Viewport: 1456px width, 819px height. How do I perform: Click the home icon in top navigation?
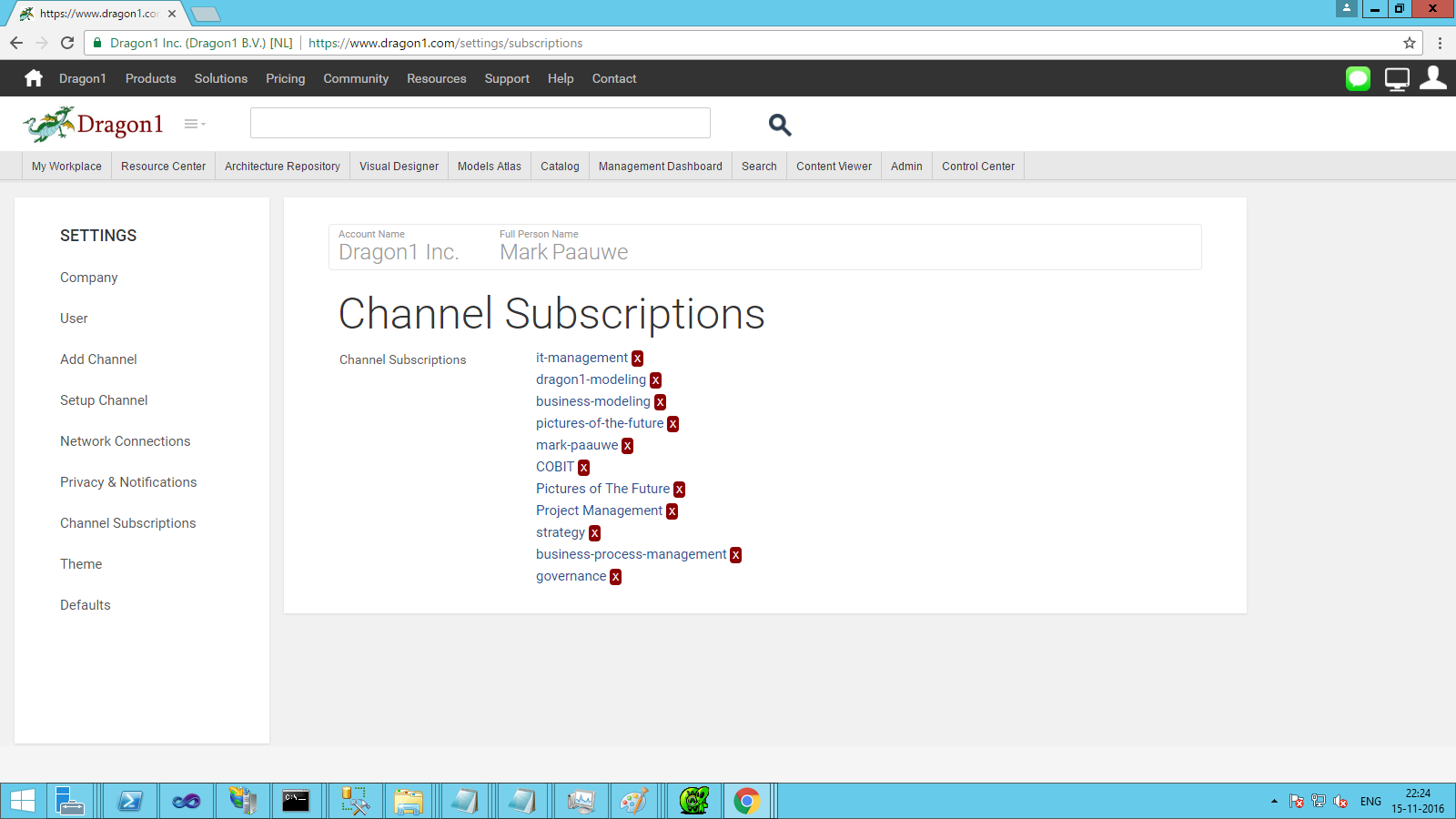click(x=34, y=78)
